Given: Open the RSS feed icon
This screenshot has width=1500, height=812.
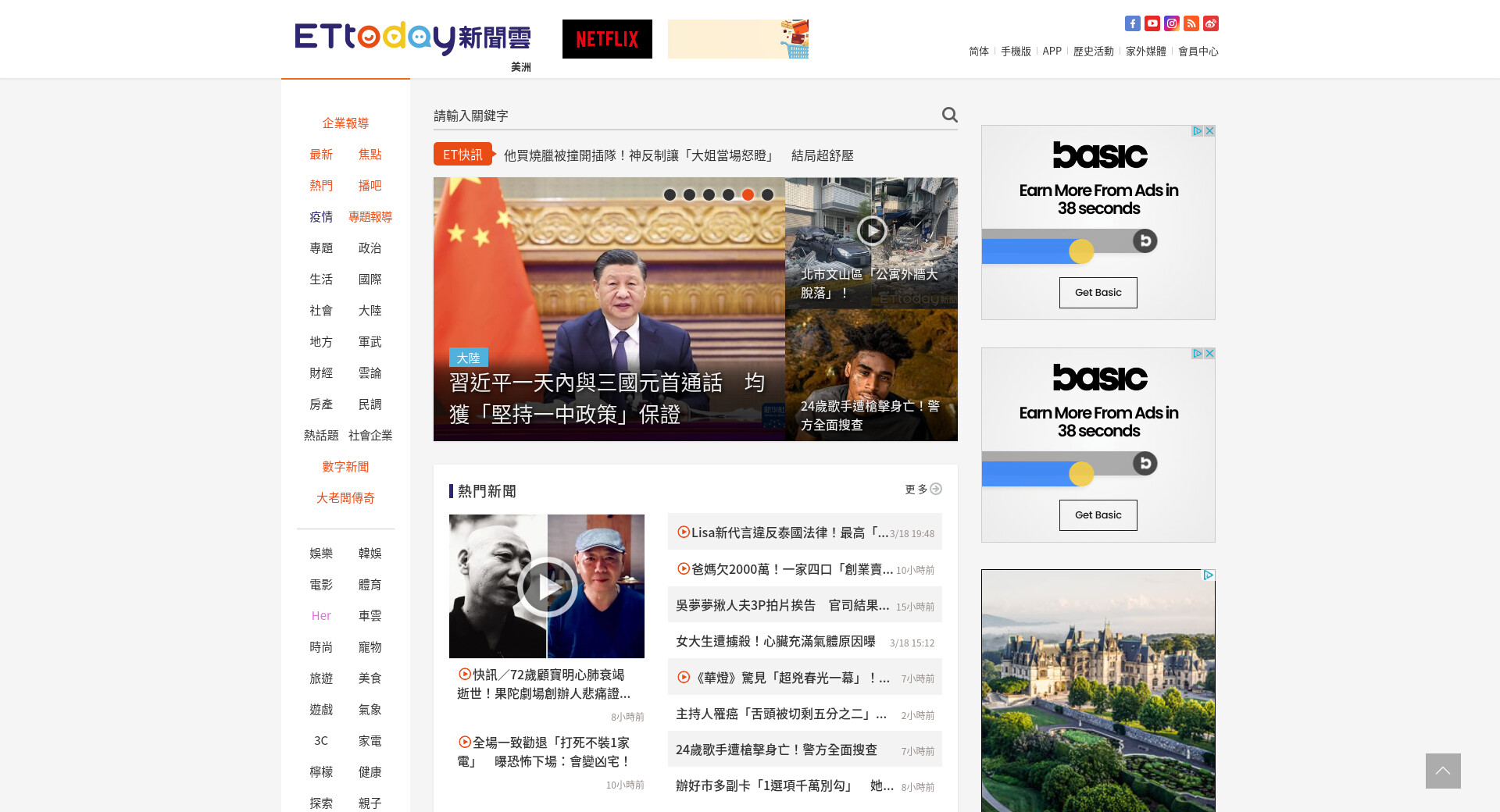Looking at the screenshot, I should 1191,23.
